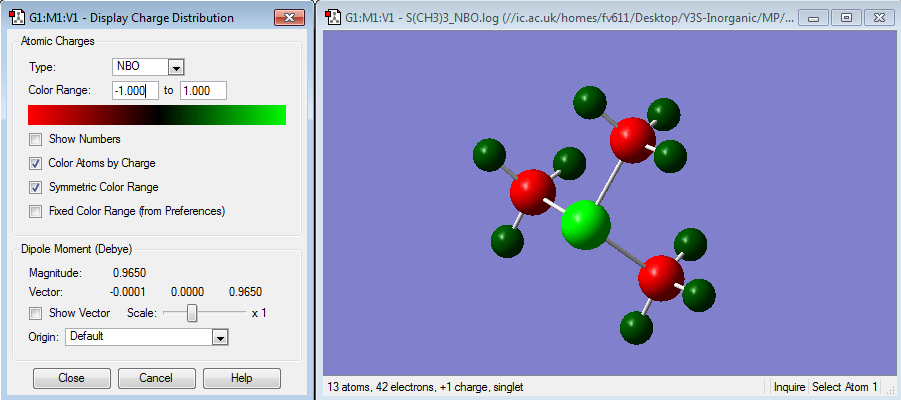Close the S(CH3)3_NBO.log molecule window

point(879,18)
